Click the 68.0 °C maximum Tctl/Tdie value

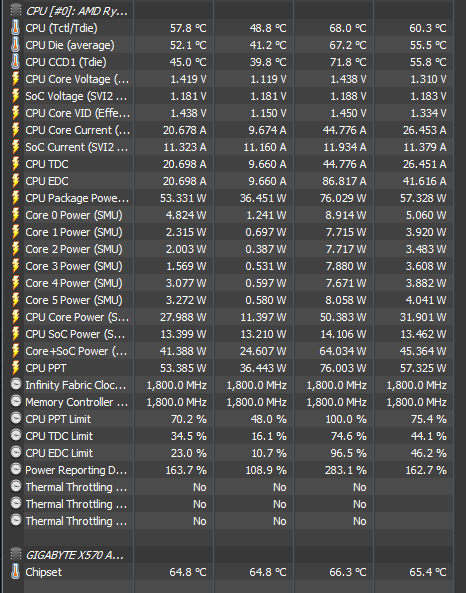pyautogui.click(x=348, y=28)
